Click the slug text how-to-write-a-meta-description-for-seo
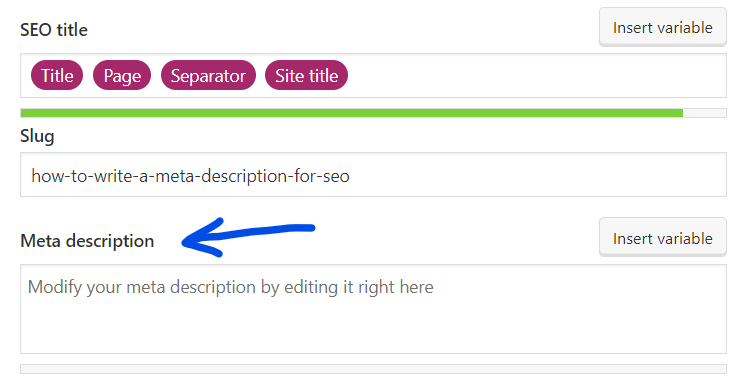Viewport: 743px width, 387px height. [190, 176]
